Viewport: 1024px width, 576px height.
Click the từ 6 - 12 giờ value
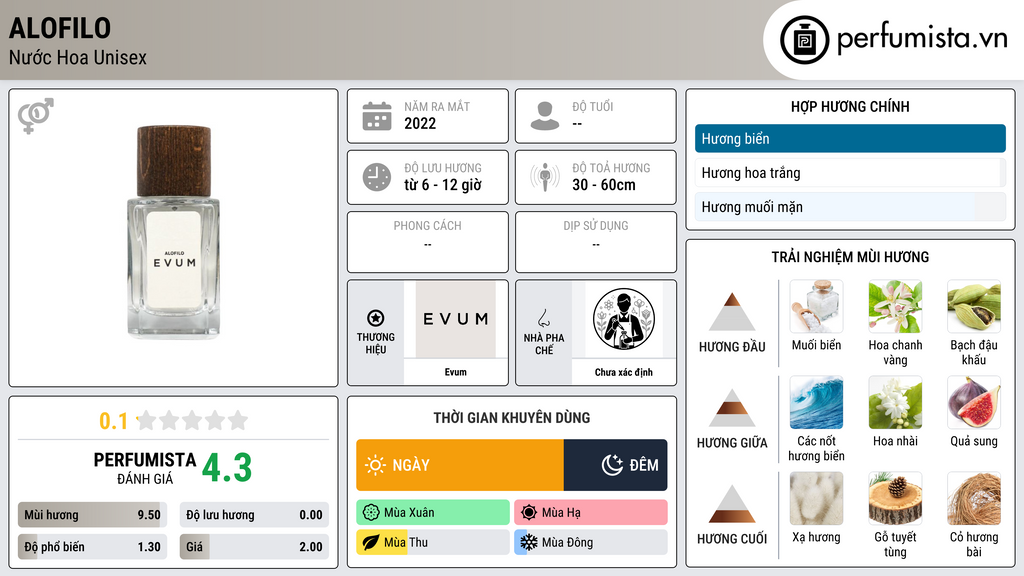443,185
